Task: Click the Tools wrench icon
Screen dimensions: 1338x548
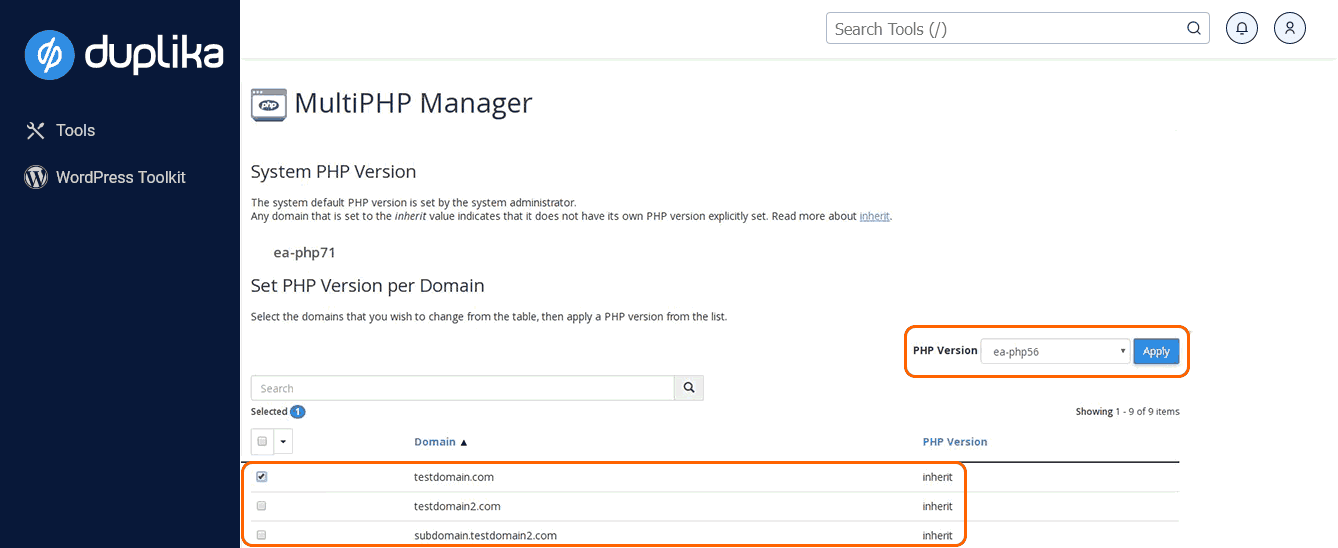Action: 36,130
